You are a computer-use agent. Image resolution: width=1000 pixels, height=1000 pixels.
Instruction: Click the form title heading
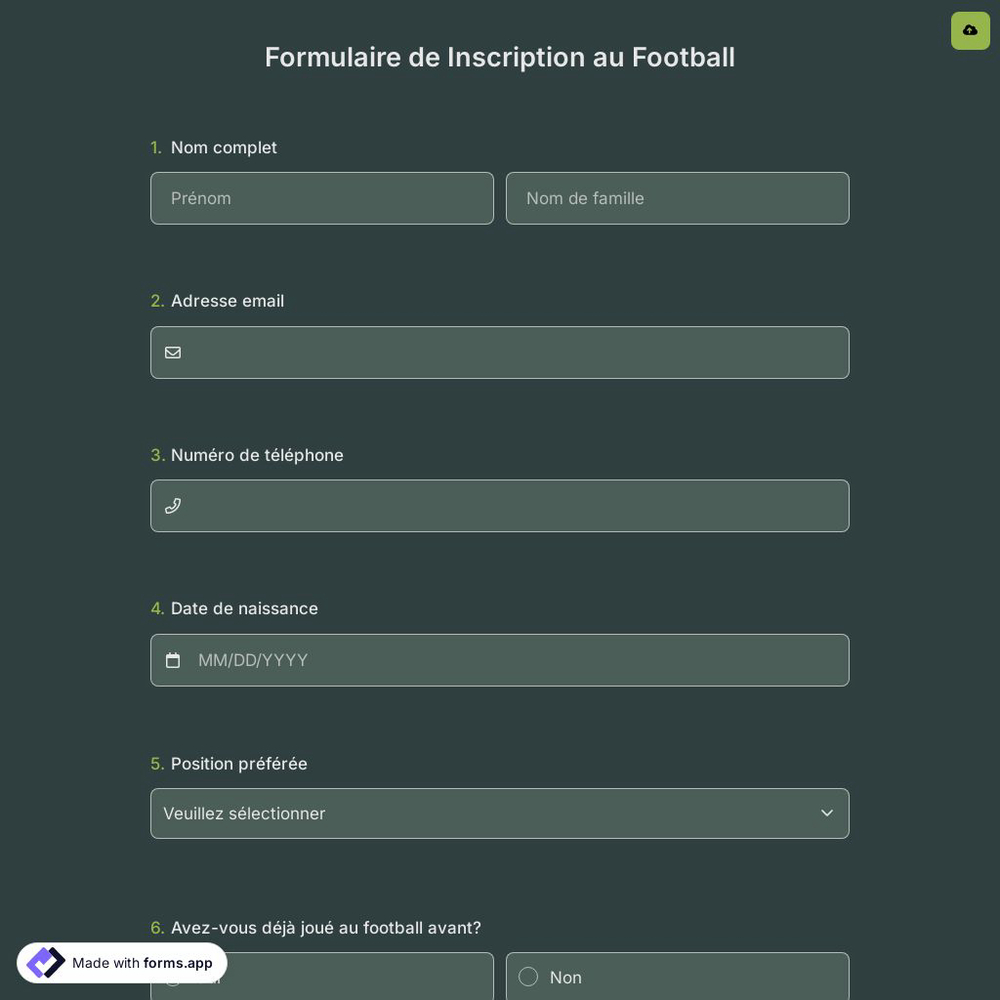[499, 57]
